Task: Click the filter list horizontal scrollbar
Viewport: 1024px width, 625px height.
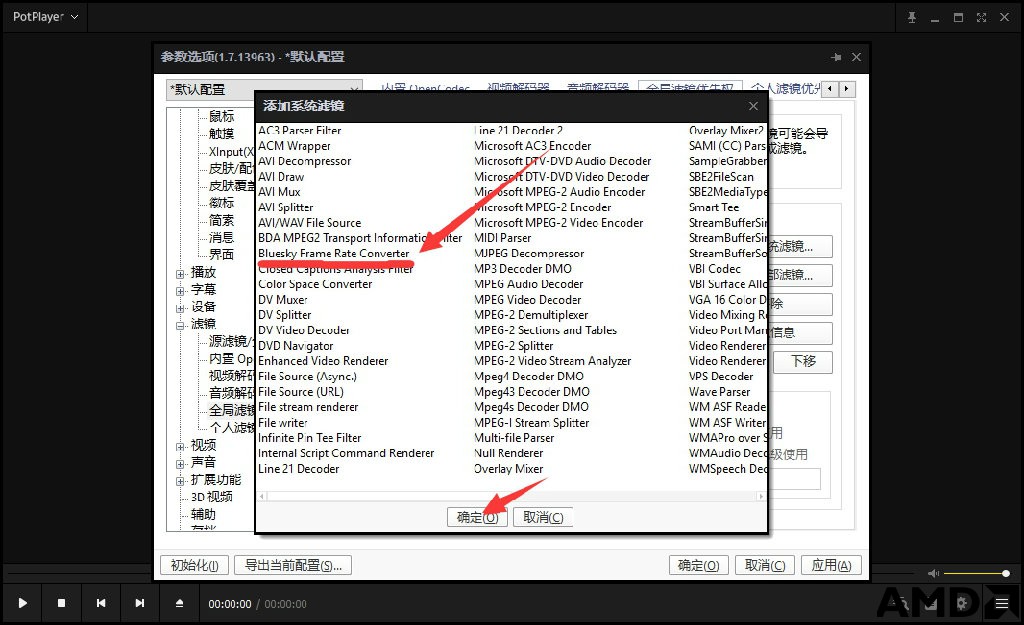Action: [x=511, y=496]
